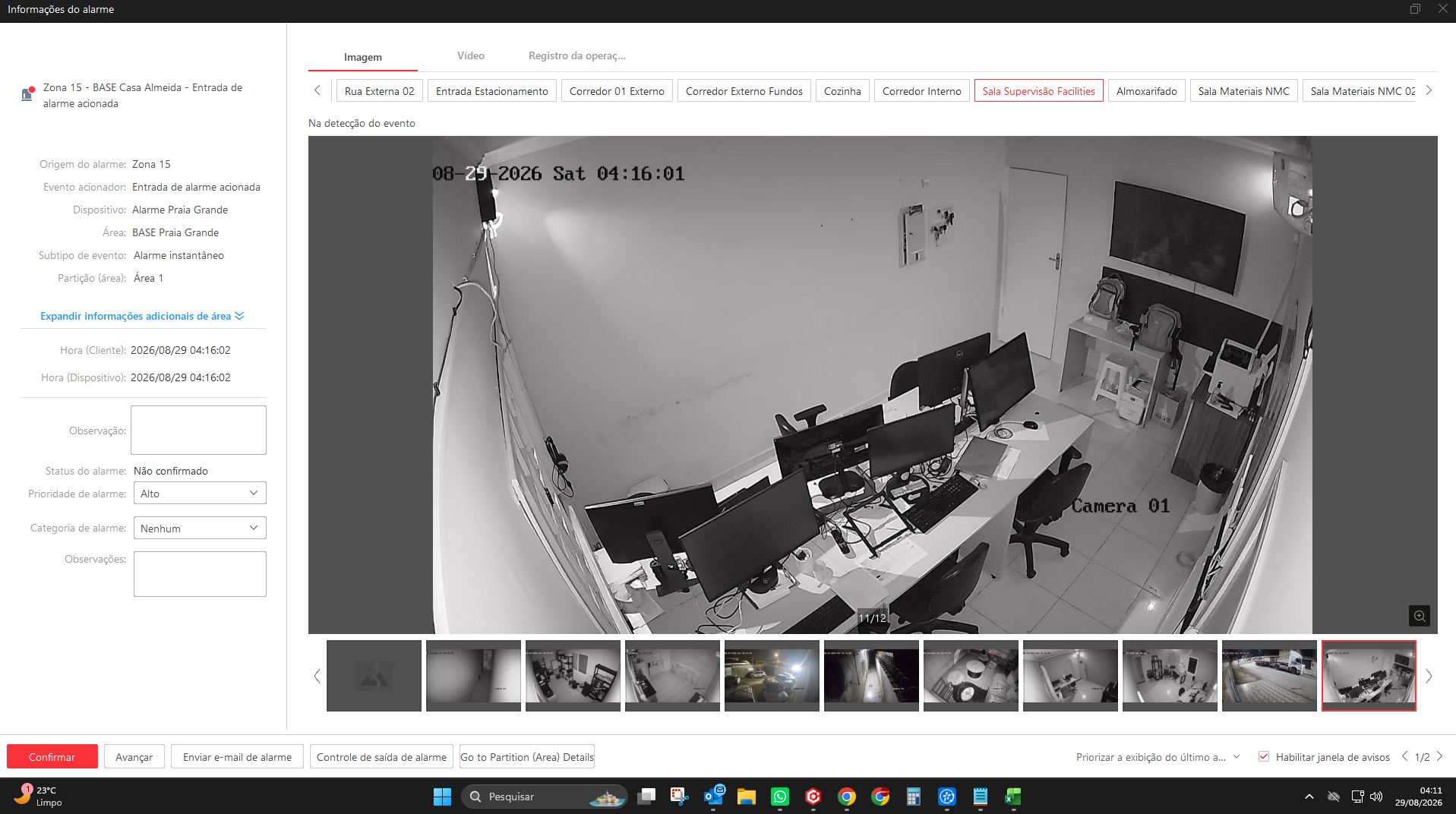Open Excel from the taskbar
The width and height of the screenshot is (1456, 814).
1013,797
